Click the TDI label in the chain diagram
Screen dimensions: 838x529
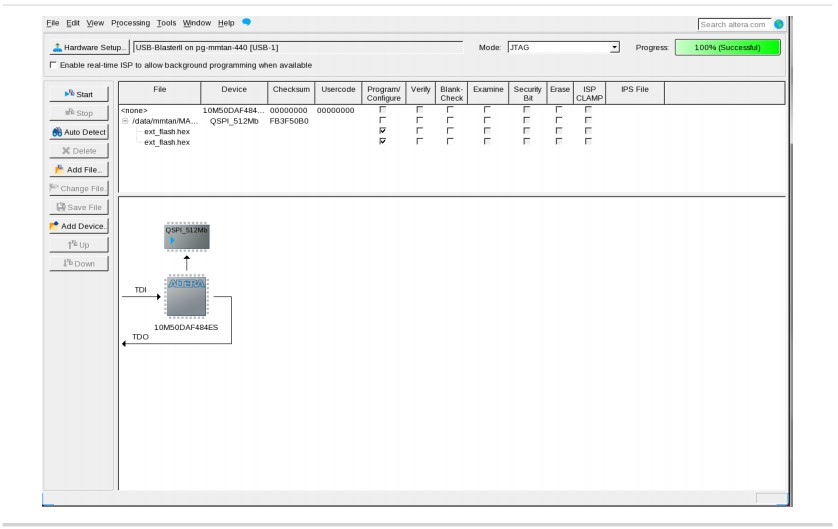coord(141,290)
